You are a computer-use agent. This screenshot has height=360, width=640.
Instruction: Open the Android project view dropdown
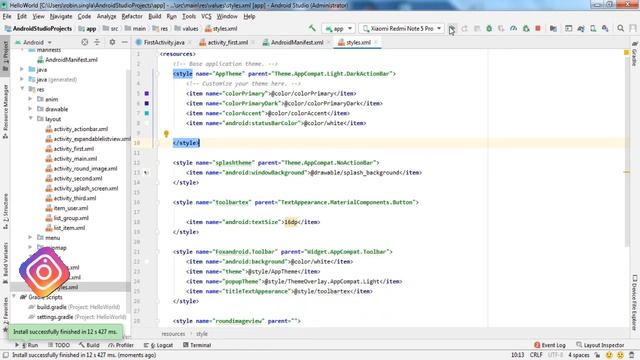tap(33, 42)
